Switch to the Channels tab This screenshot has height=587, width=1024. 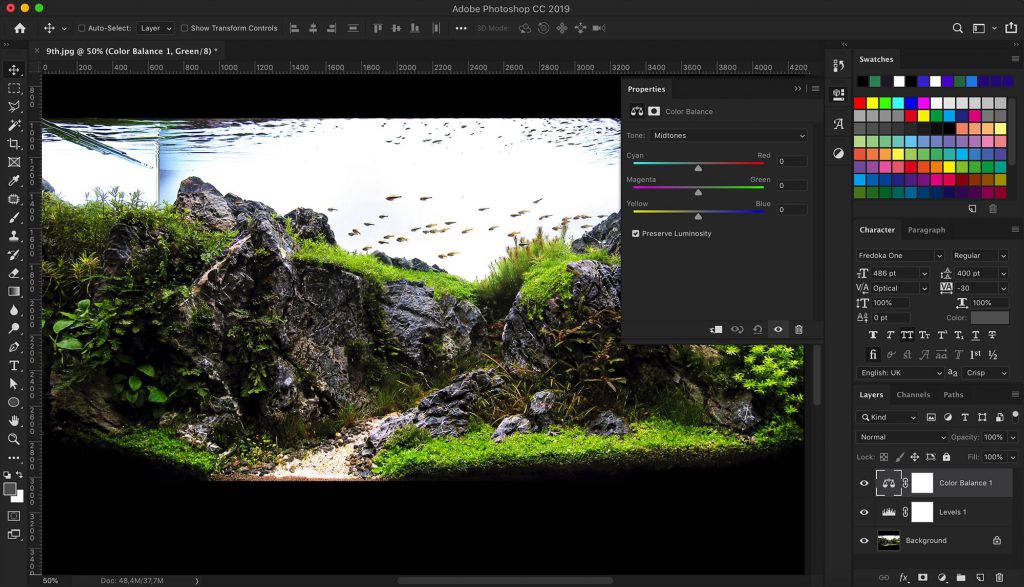913,394
